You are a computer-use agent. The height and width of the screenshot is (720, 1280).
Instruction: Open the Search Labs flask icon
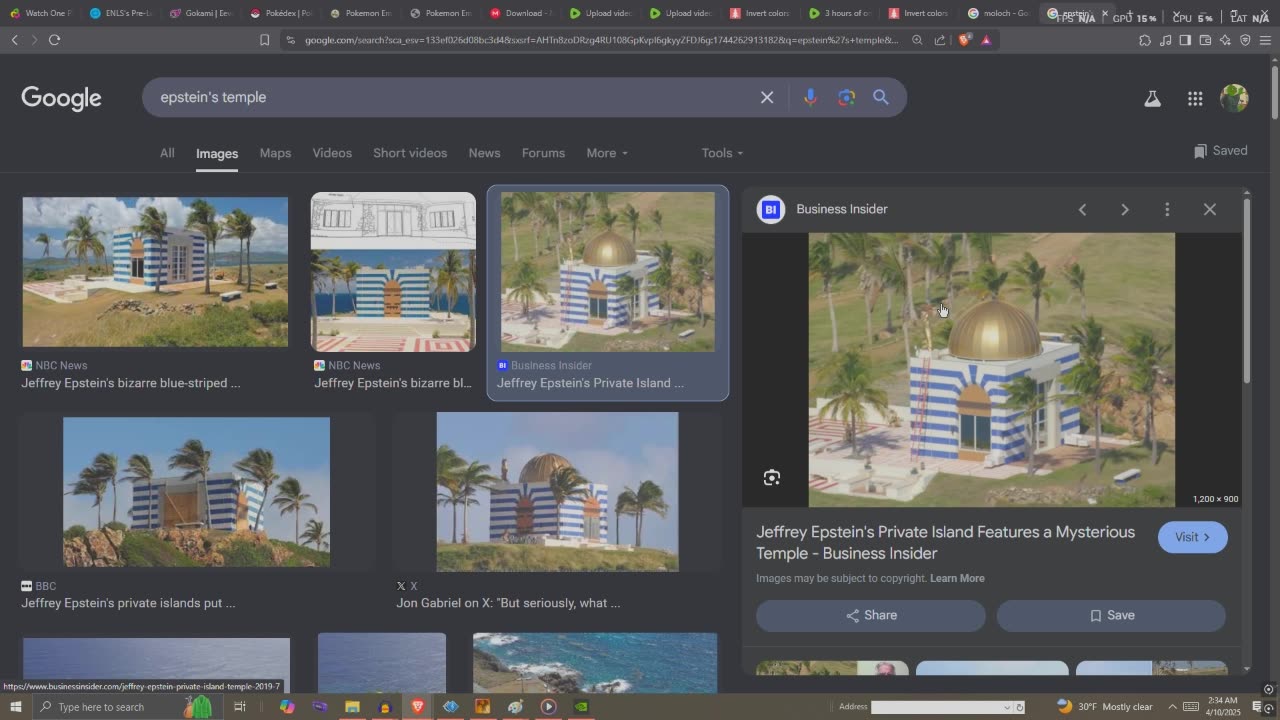[x=1153, y=98]
